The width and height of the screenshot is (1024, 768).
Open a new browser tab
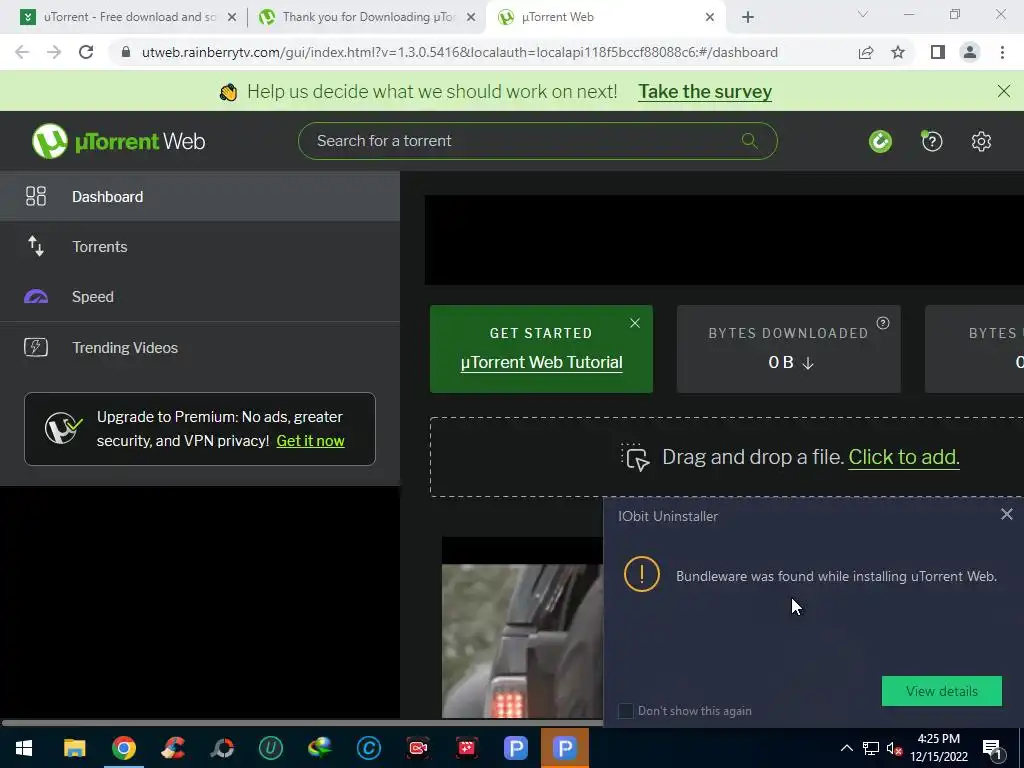[748, 18]
